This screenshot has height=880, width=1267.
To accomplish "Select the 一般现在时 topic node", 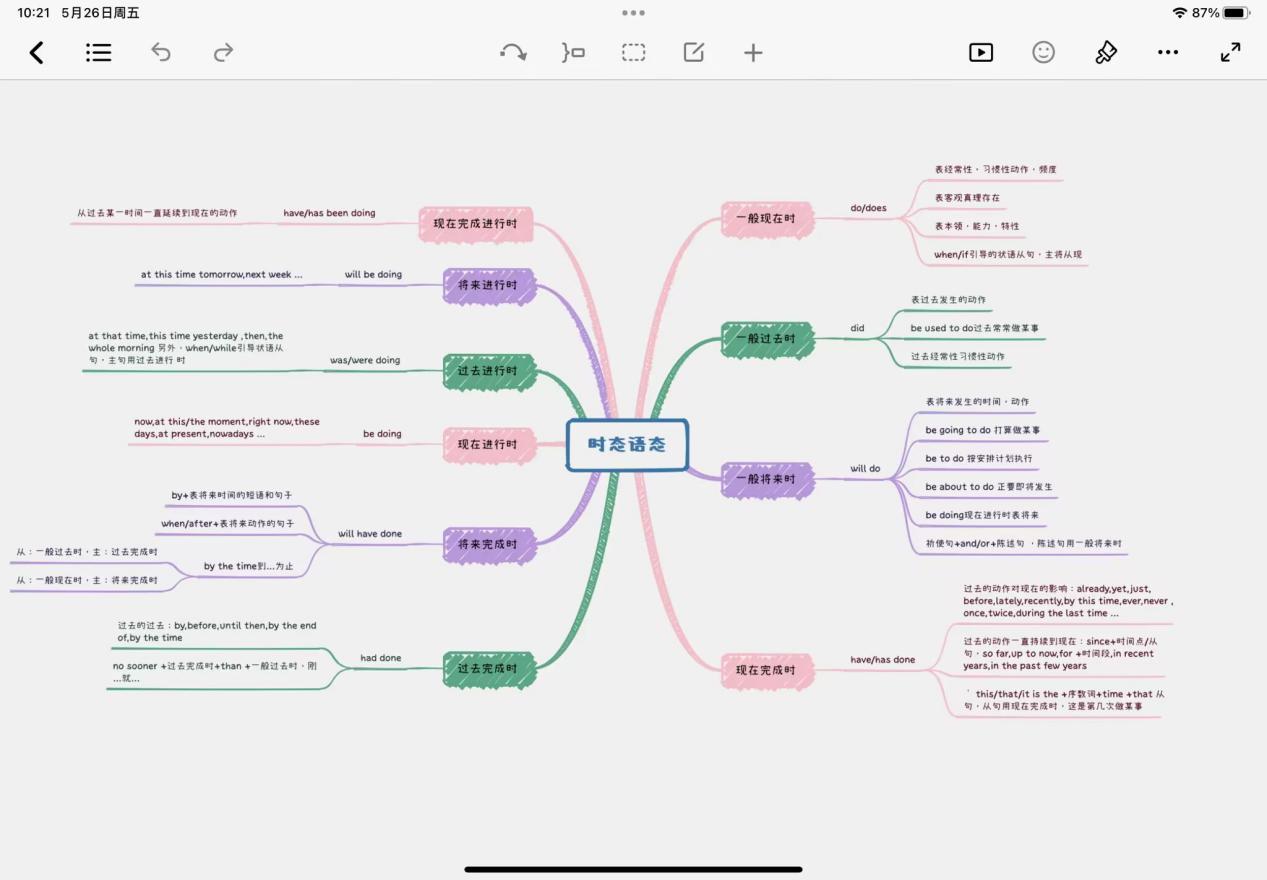I will coord(766,219).
